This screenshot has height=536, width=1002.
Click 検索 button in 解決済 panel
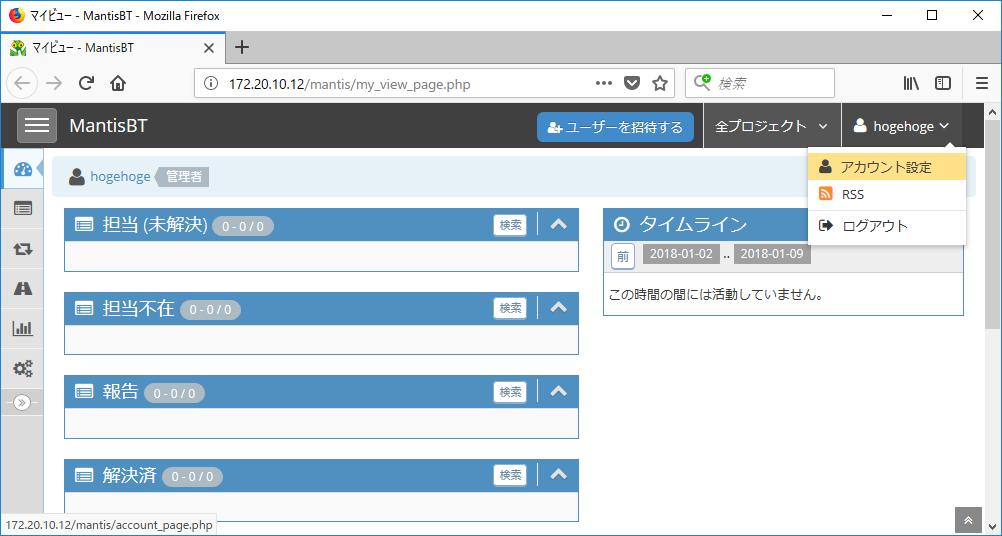tap(510, 475)
